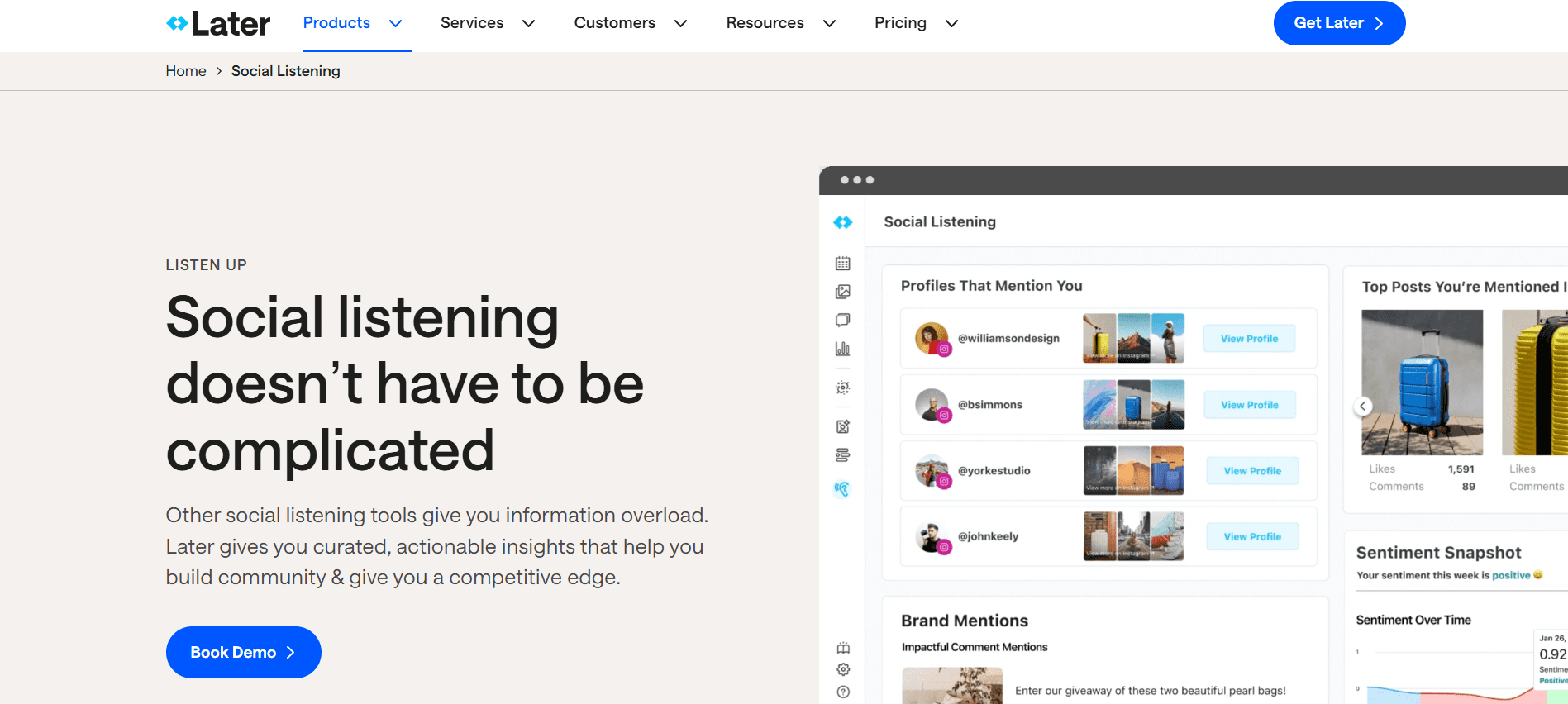Image resolution: width=1568 pixels, height=704 pixels.
Task: Expand the Pricing dropdown chevron
Action: click(x=951, y=23)
